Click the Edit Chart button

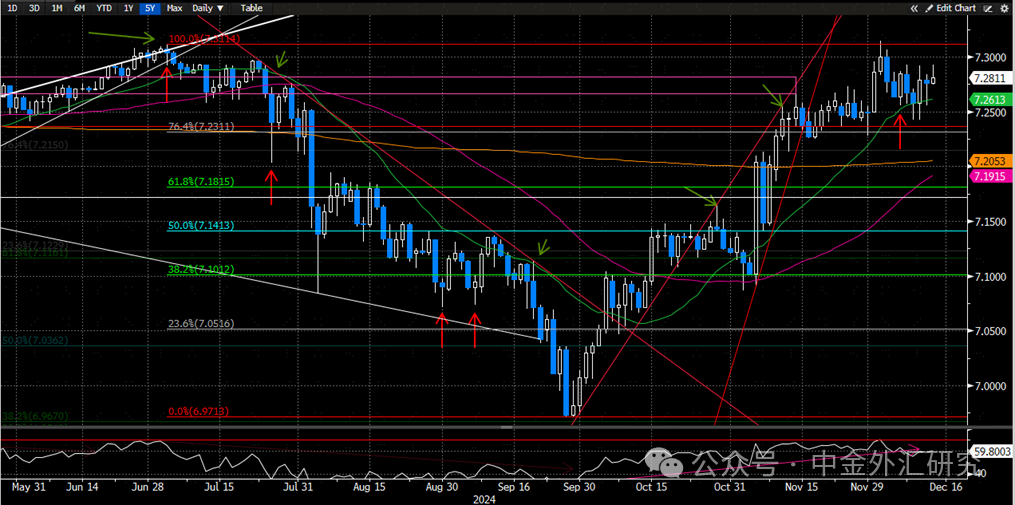click(x=956, y=8)
